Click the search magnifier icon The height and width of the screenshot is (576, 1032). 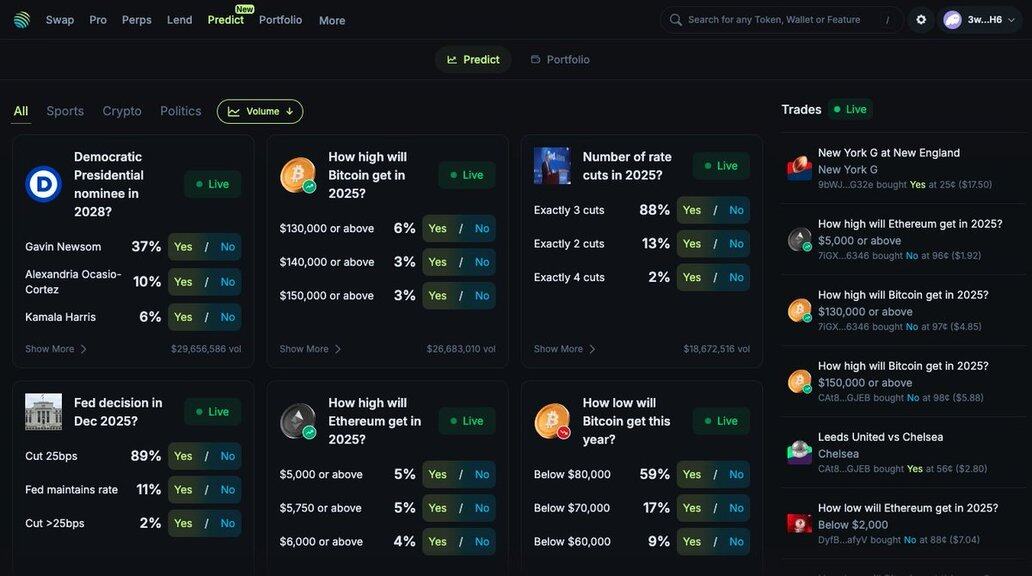(676, 20)
